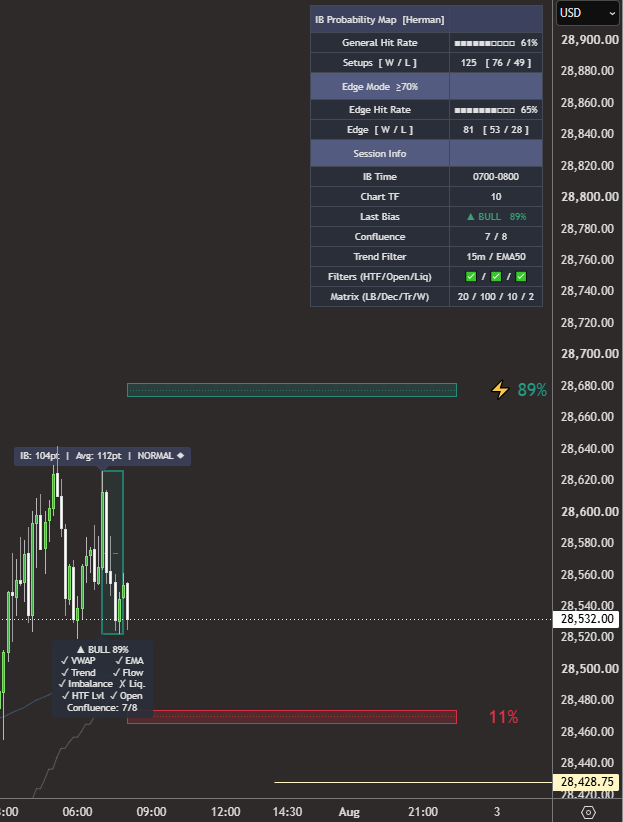Click the value 125 [ 76 / 49 ]
Viewport: 623px width, 822px height.
(496, 62)
